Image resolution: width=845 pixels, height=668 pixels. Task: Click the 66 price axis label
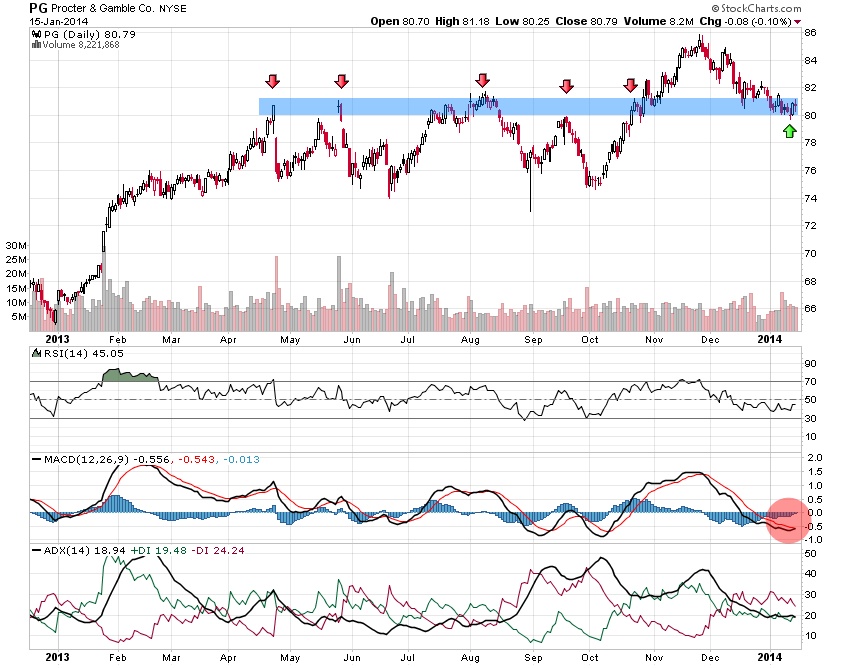[810, 309]
